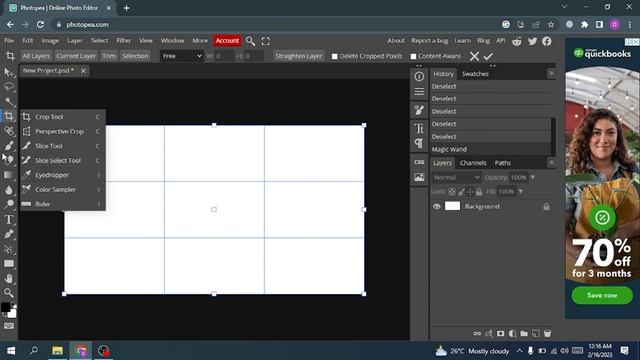
Task: Select the Hand tool
Action: coord(9,278)
